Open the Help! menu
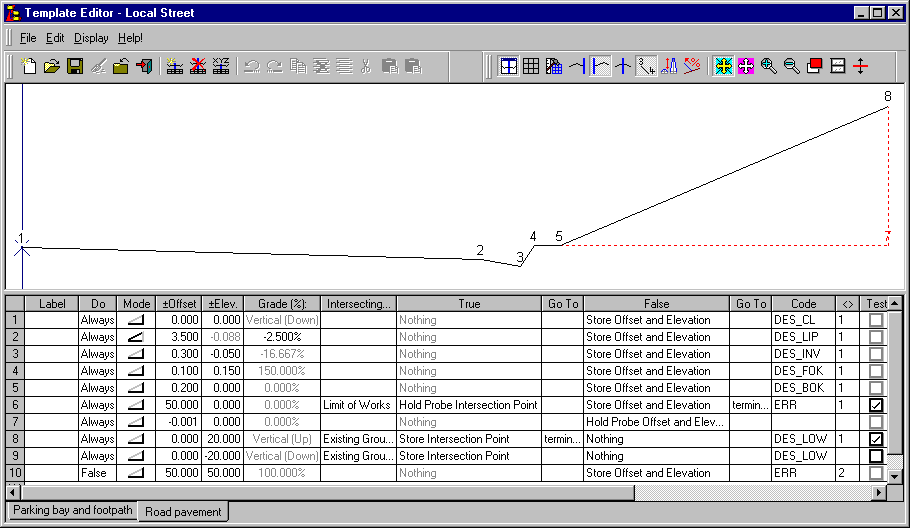The image size is (910, 528). (130, 38)
